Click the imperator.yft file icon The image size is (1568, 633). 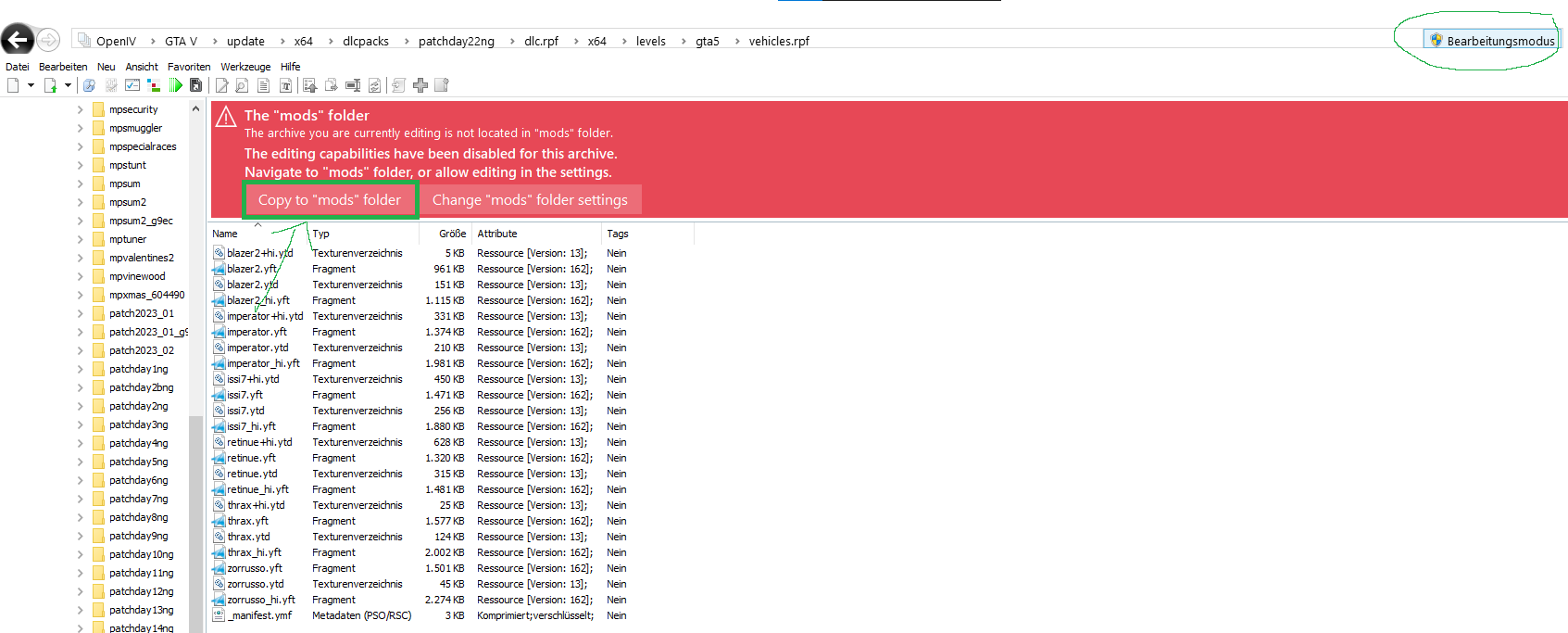pos(219,332)
